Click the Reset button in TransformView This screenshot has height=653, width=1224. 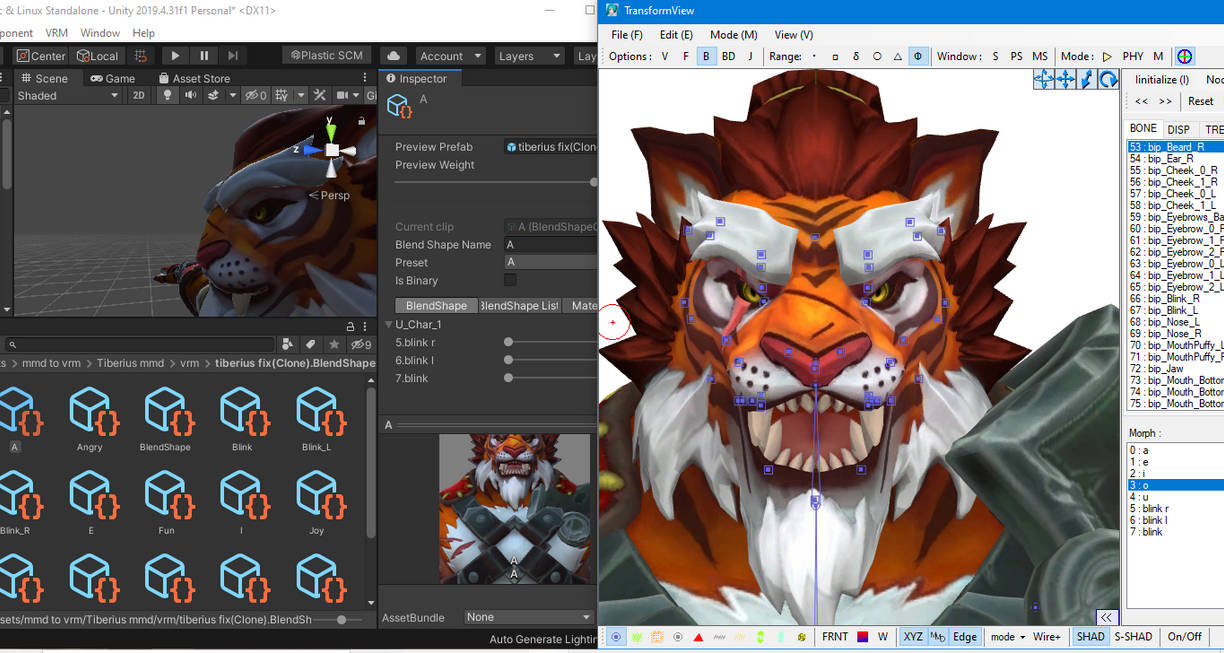(1200, 101)
